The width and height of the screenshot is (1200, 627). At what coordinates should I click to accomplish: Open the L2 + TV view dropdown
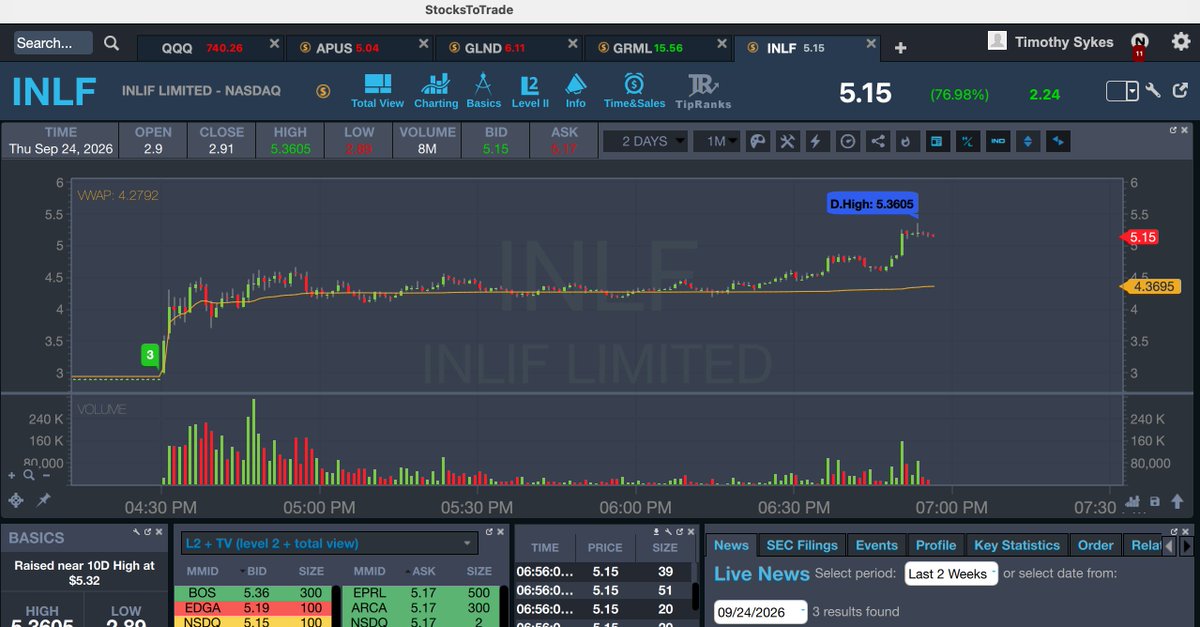(329, 544)
